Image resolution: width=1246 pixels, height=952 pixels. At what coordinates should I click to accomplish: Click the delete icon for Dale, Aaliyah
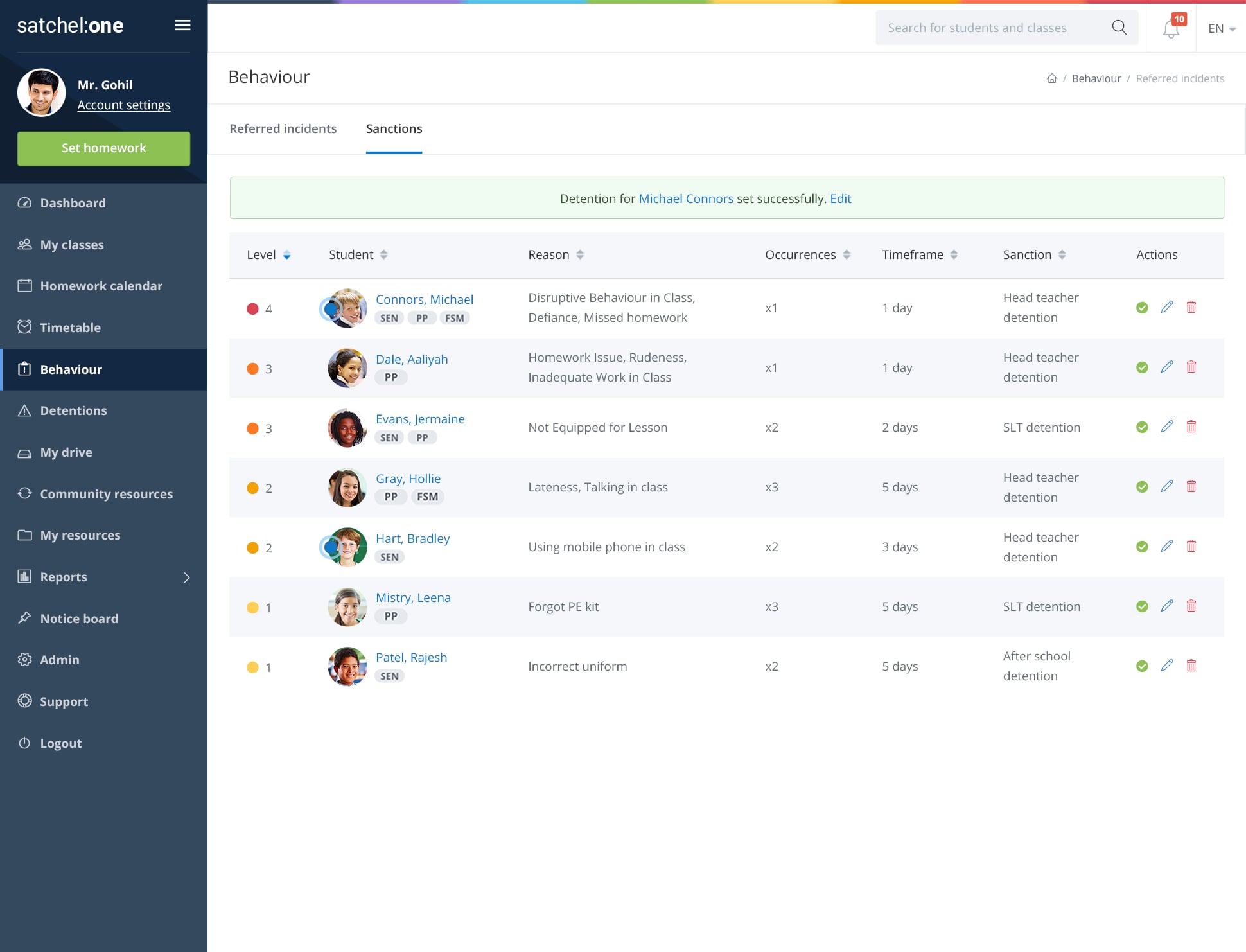pos(1191,367)
